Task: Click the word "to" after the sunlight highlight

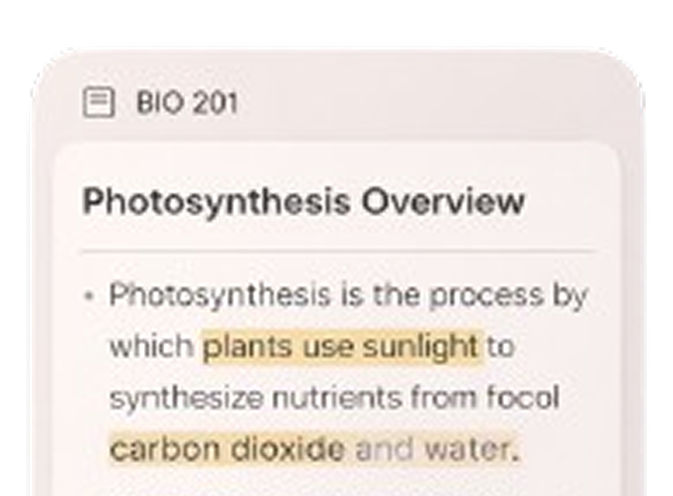Action: point(500,347)
